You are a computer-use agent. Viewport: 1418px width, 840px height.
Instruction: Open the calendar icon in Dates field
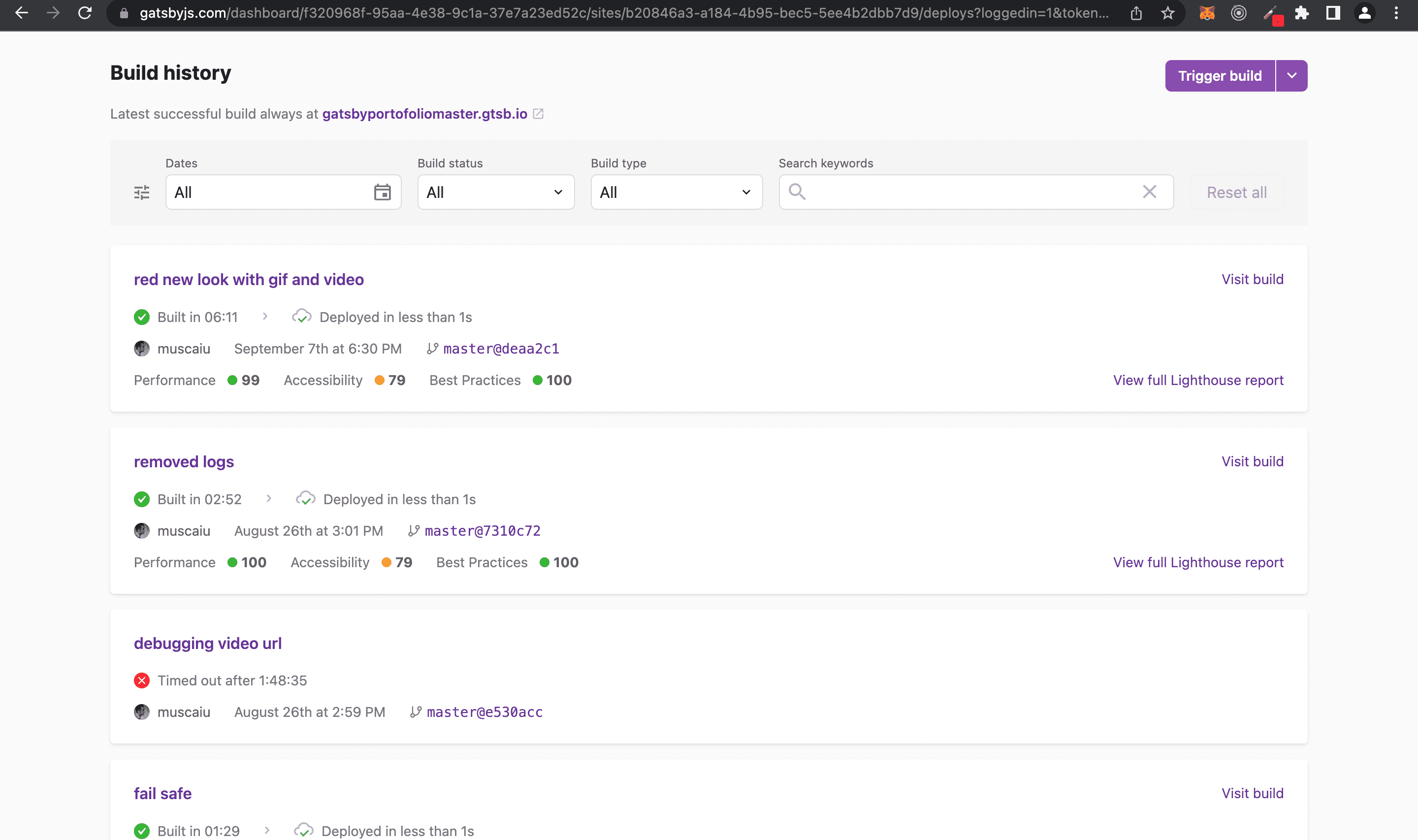[x=383, y=193]
